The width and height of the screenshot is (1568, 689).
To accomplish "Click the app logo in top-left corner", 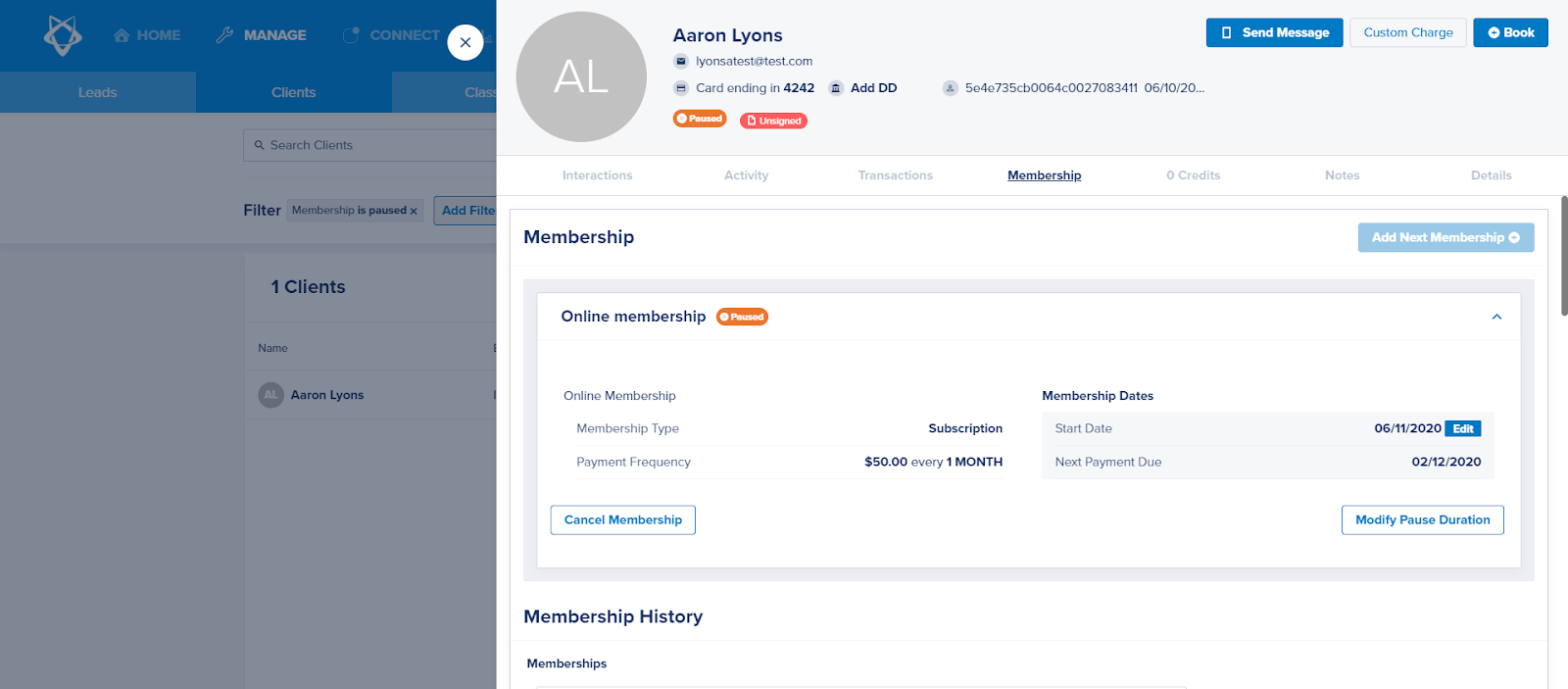I will pos(63,35).
